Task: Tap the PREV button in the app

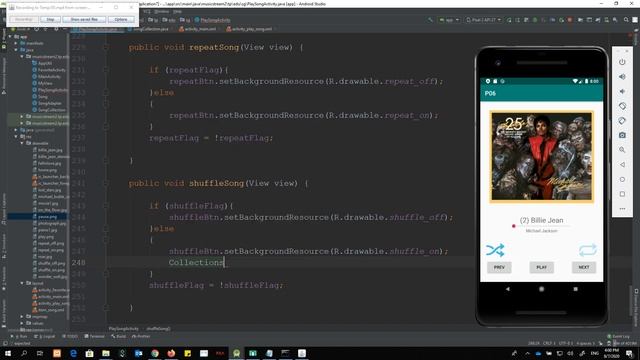Action: click(499, 267)
